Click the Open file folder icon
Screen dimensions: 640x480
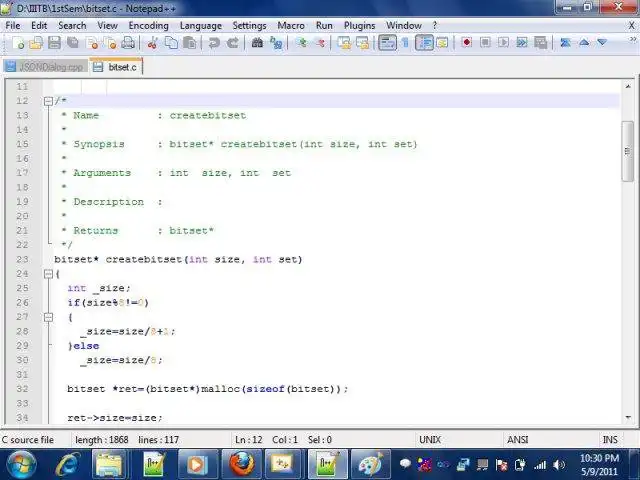click(x=36, y=42)
